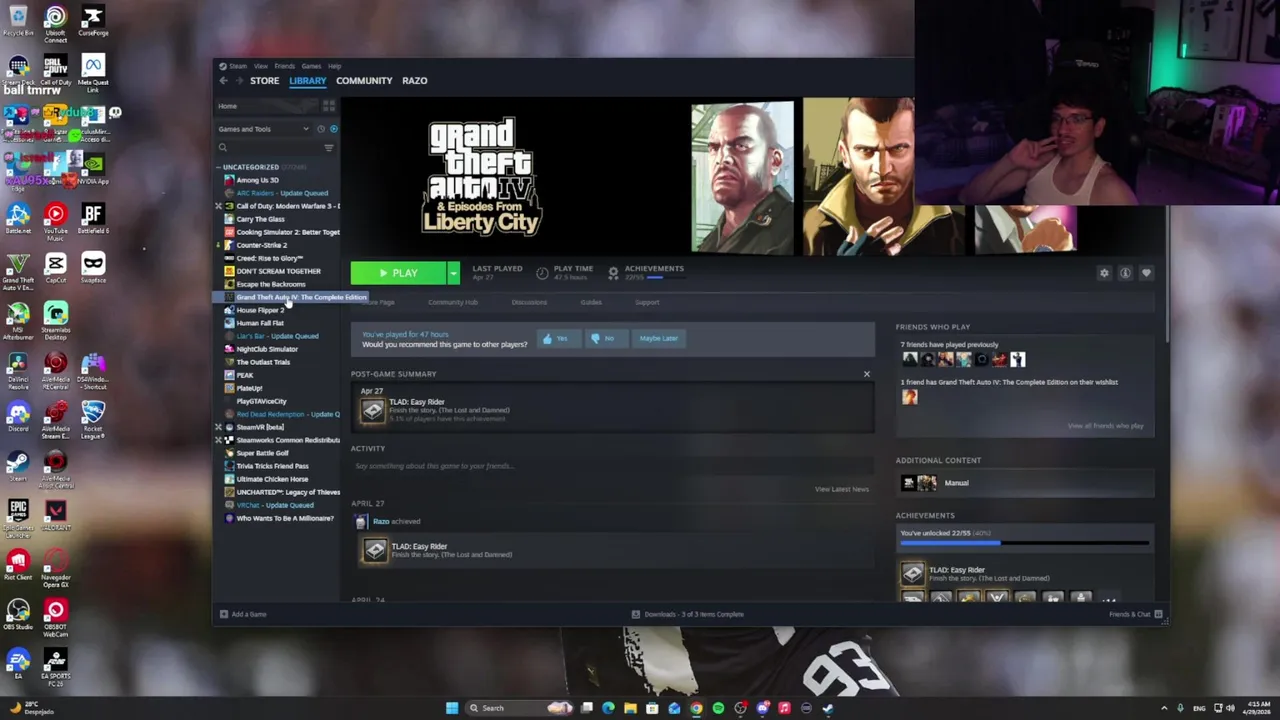Open Friends & Chat
1280x720 pixels.
click(x=1135, y=614)
